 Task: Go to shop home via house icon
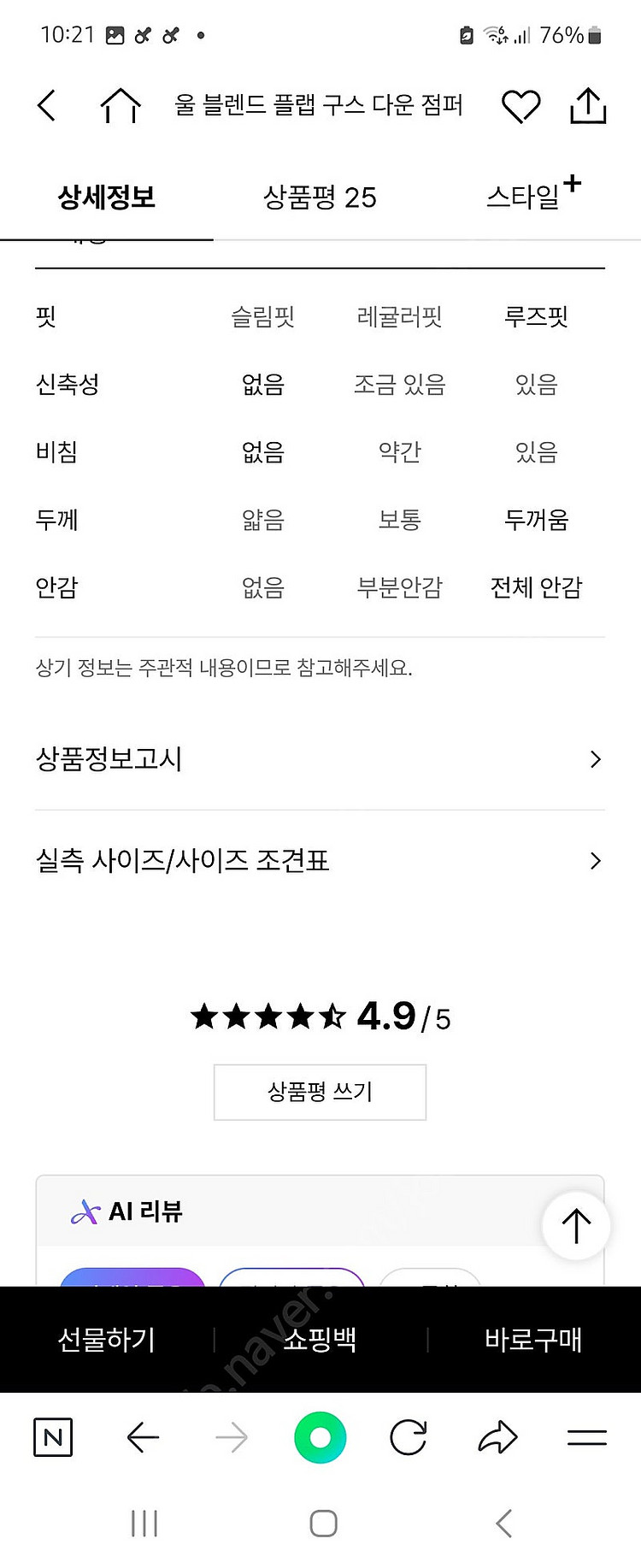point(121,106)
